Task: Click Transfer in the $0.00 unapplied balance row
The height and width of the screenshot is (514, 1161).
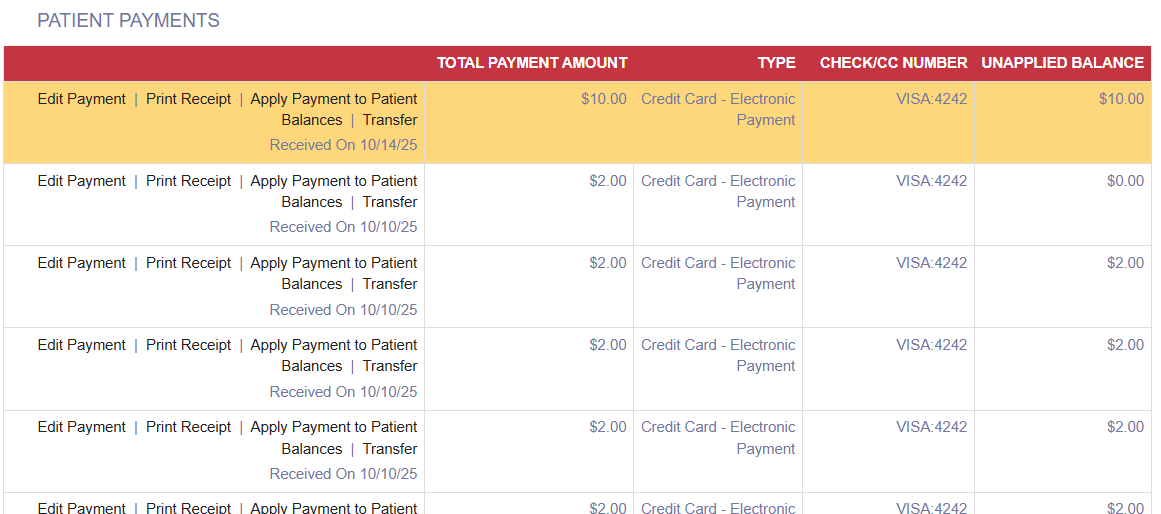Action: tap(390, 202)
